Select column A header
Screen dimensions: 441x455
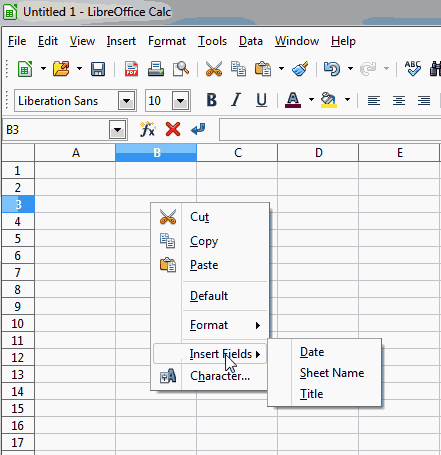click(75, 153)
